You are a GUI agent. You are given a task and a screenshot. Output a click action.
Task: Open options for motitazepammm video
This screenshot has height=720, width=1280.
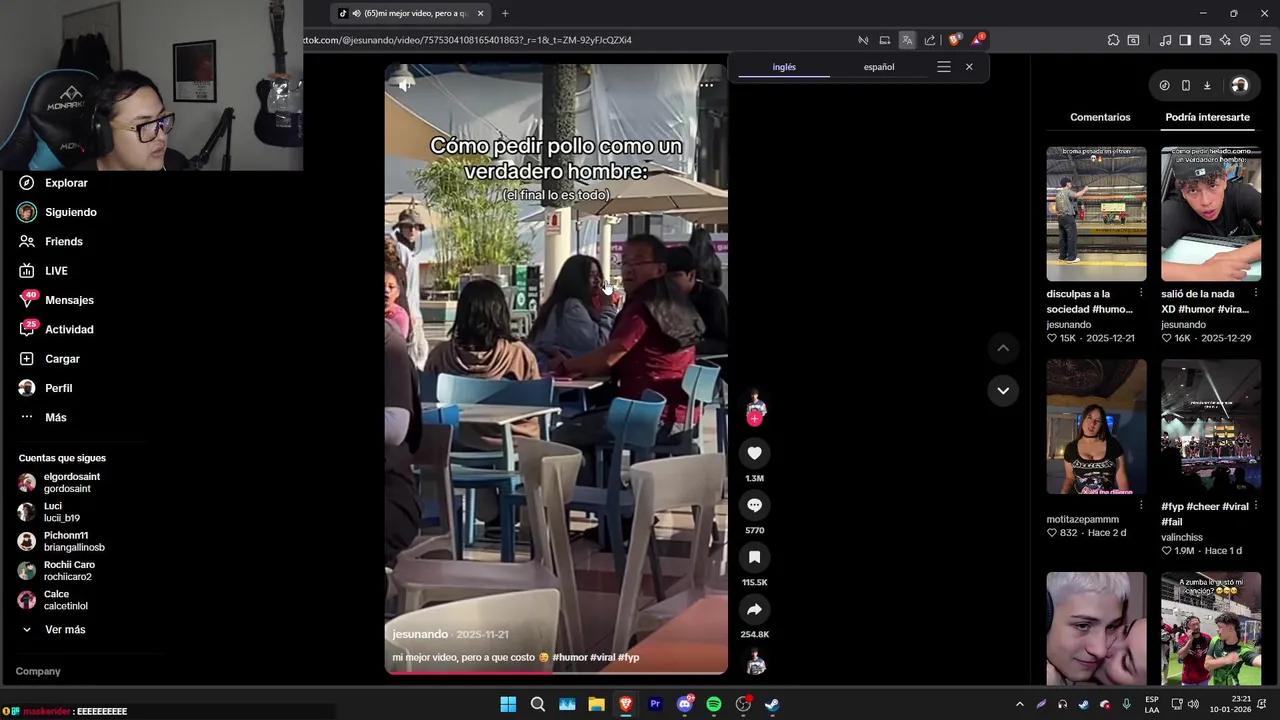point(1141,506)
